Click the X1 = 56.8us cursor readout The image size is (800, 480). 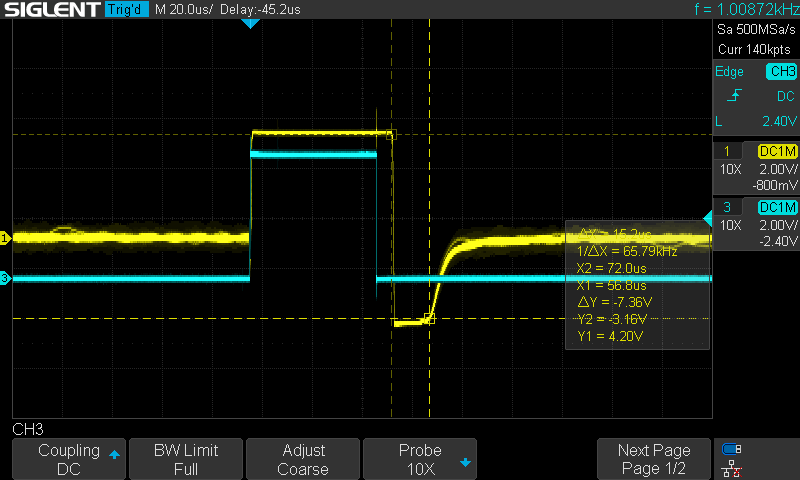611,285
